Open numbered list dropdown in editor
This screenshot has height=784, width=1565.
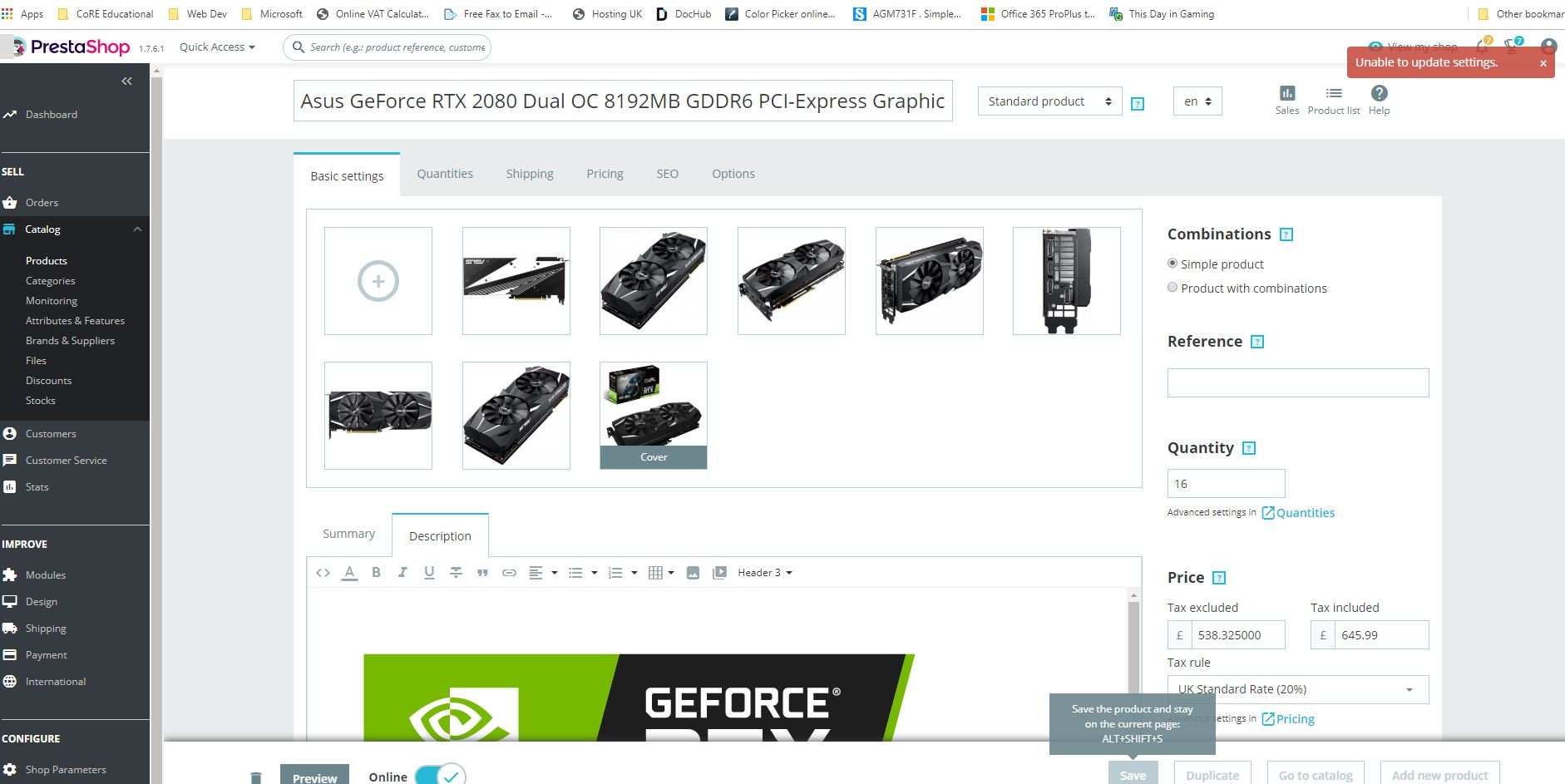click(x=622, y=573)
